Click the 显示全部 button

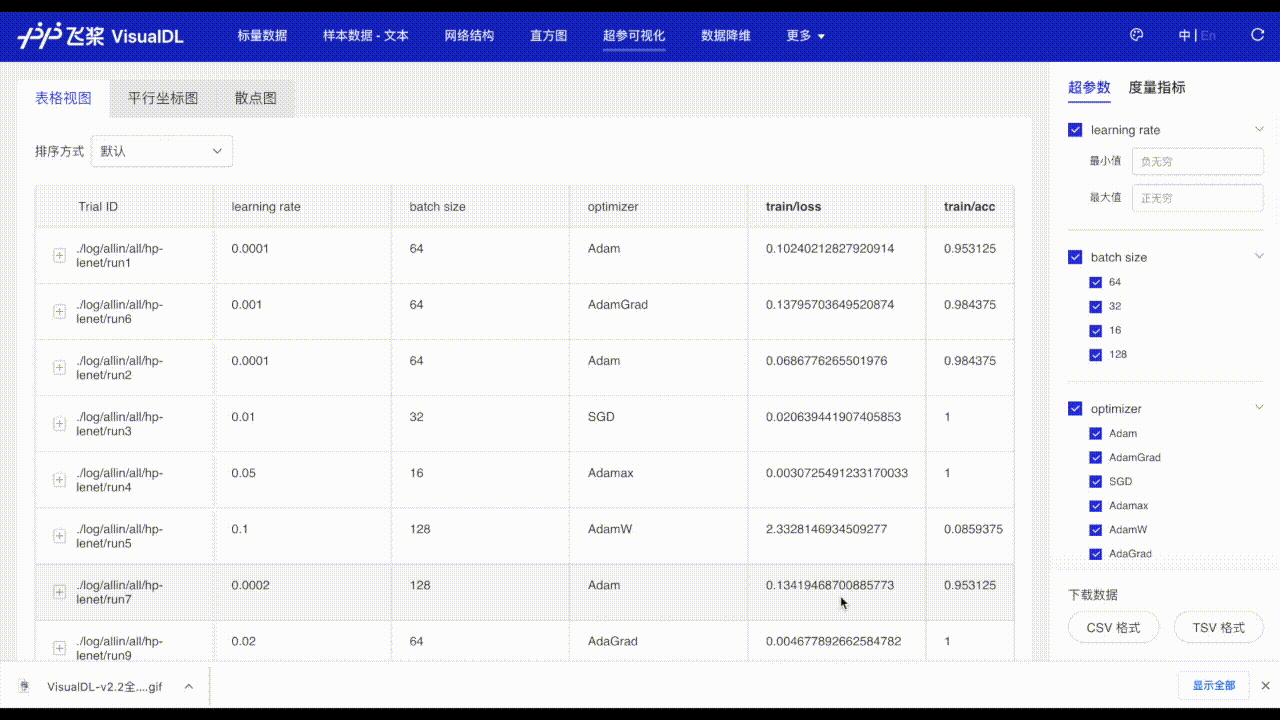coord(1213,685)
